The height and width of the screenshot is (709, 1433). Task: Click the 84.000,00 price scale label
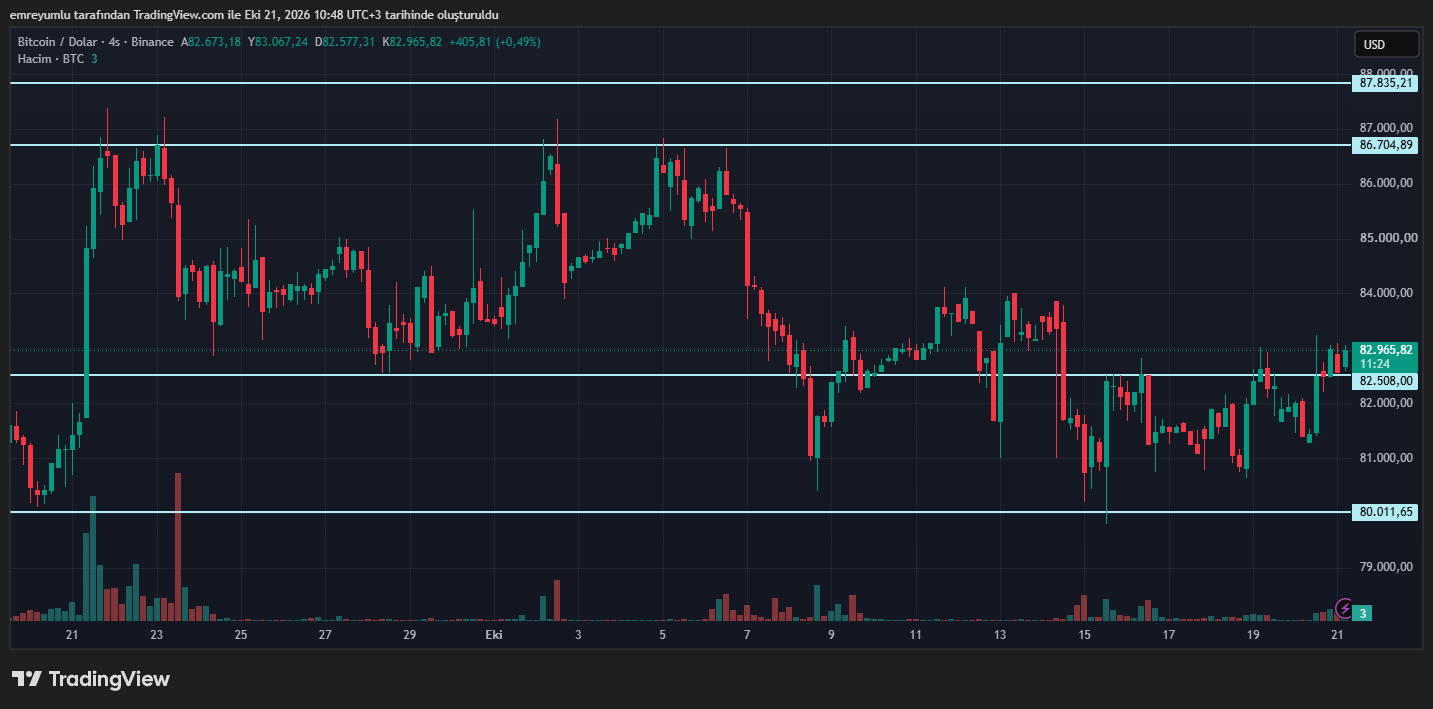pyautogui.click(x=1386, y=293)
